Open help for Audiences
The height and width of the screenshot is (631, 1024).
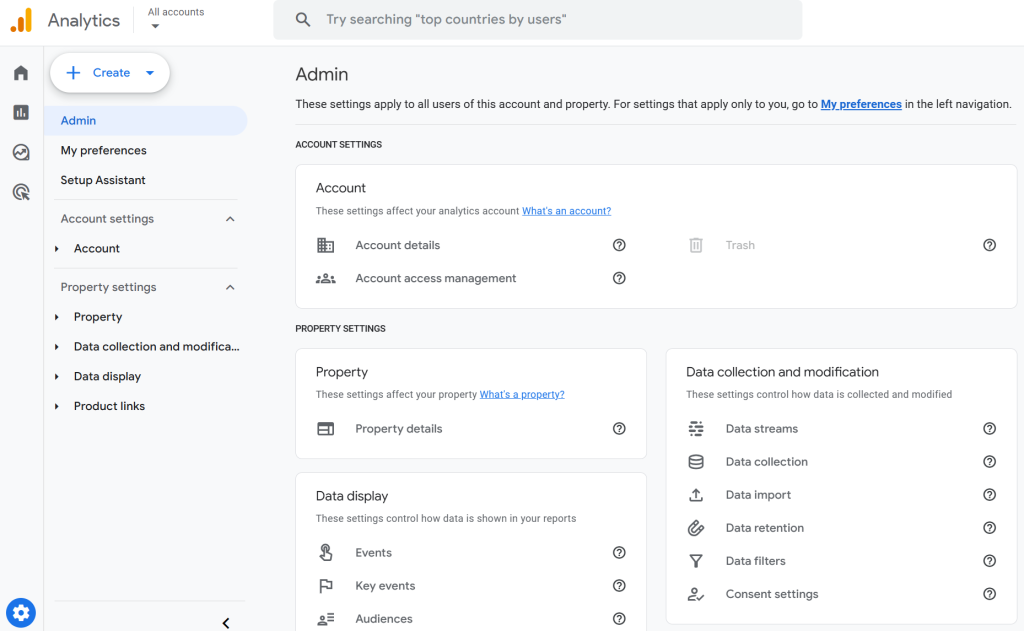click(619, 619)
